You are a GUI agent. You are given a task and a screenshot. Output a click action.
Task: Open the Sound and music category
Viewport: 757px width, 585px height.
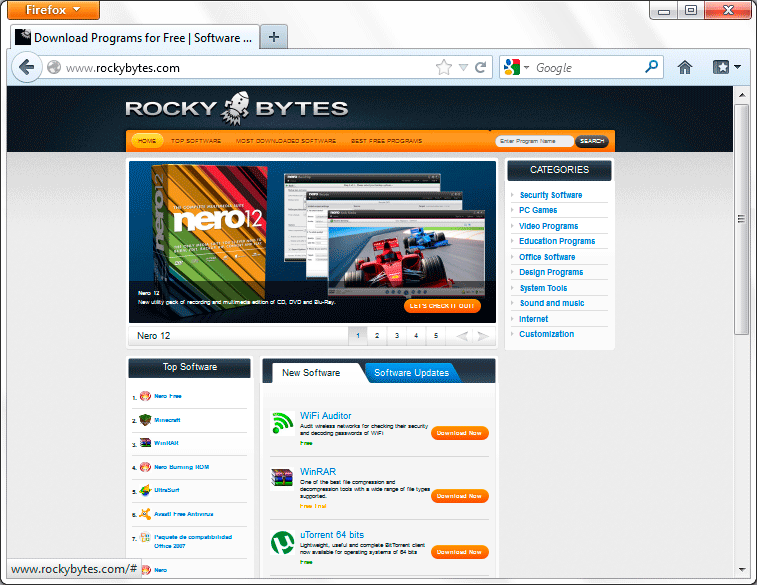[x=552, y=303]
